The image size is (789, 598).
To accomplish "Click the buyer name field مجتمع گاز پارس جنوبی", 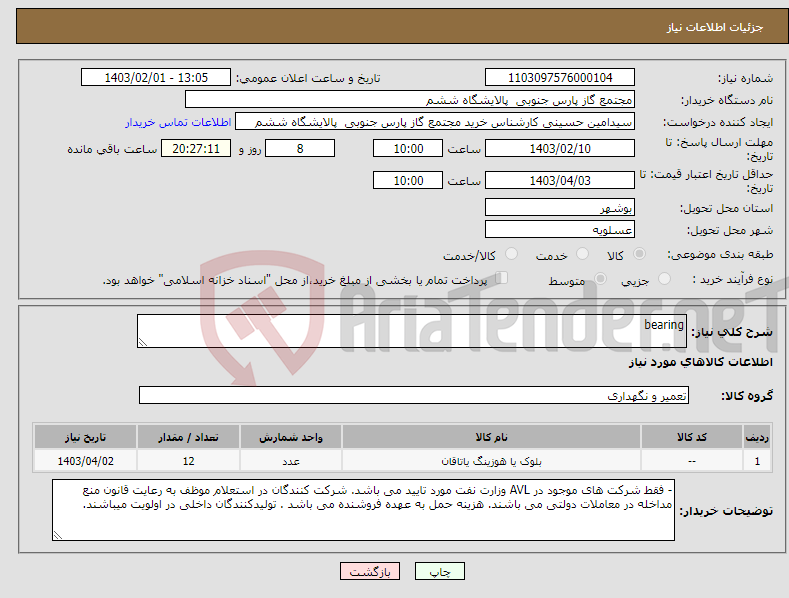I will click(x=410, y=99).
